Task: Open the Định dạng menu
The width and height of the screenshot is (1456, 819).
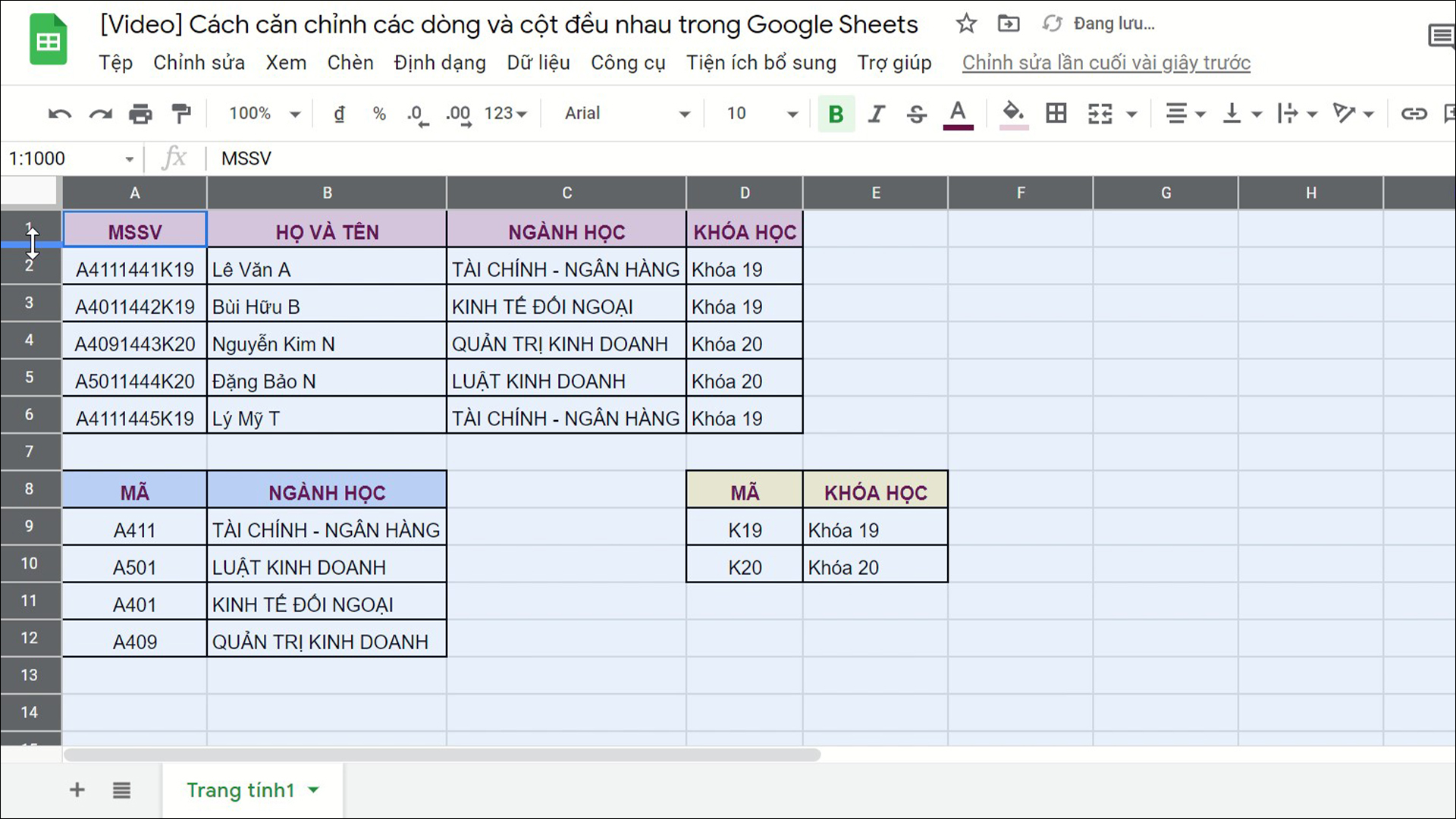Action: (440, 63)
